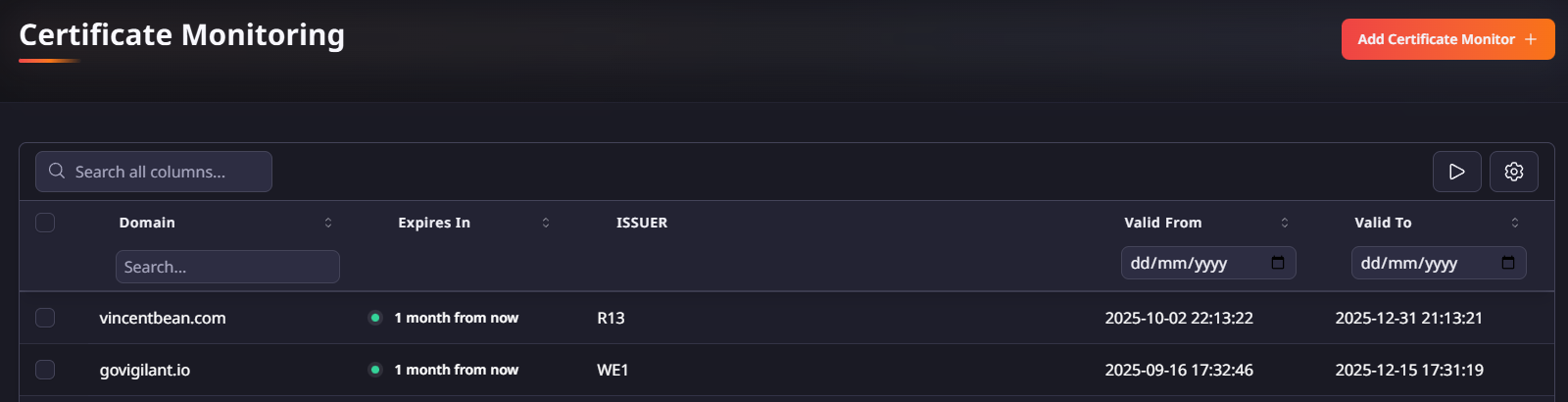Sort by Expires In column arrows

click(x=546, y=223)
